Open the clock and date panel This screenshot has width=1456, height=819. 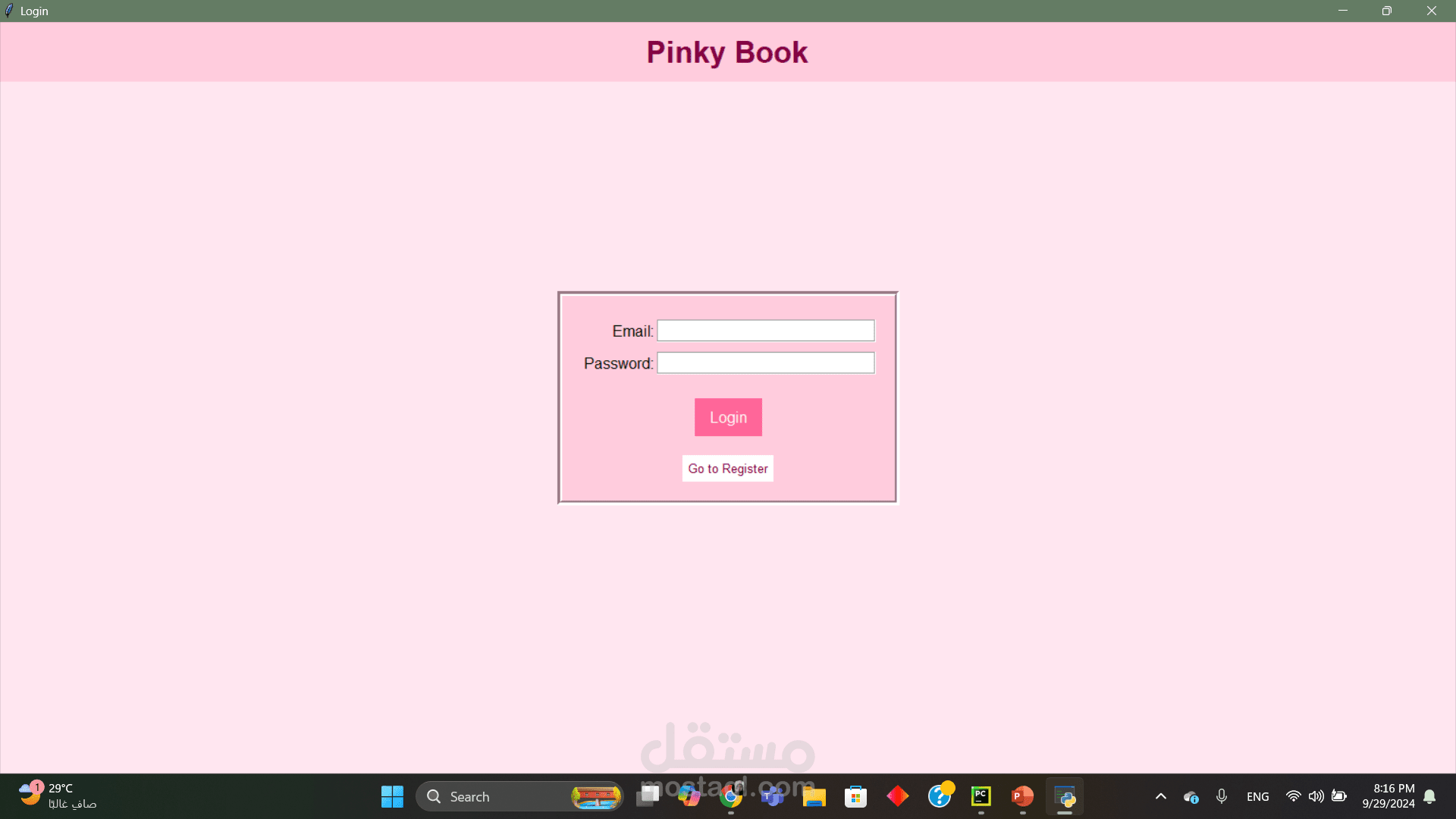coord(1388,796)
